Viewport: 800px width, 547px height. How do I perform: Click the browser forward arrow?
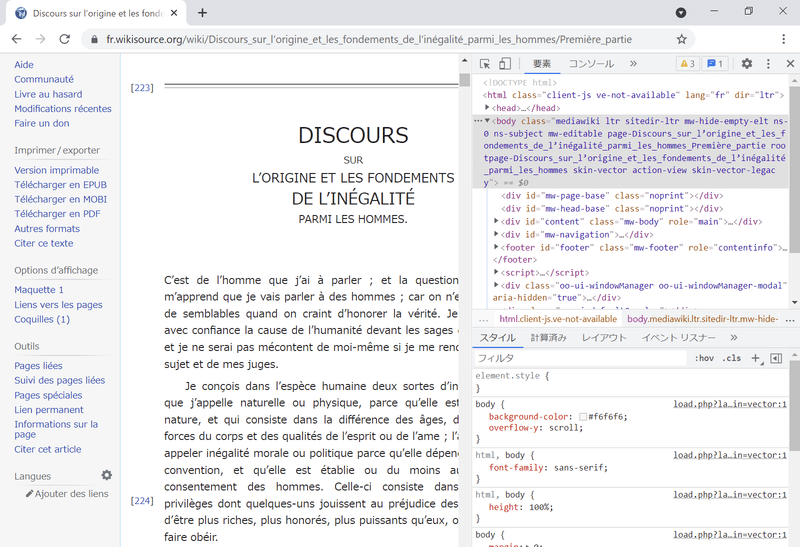(40, 39)
